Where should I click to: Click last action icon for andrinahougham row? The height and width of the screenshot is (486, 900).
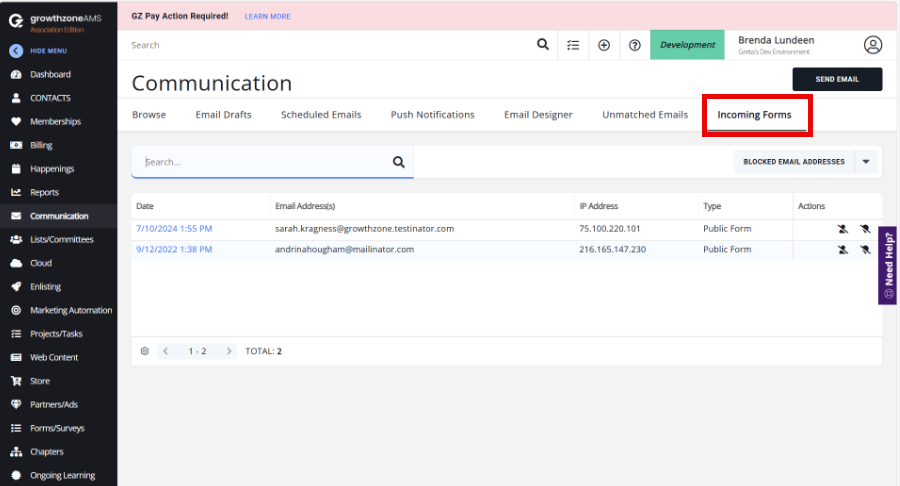pyautogui.click(x=865, y=250)
